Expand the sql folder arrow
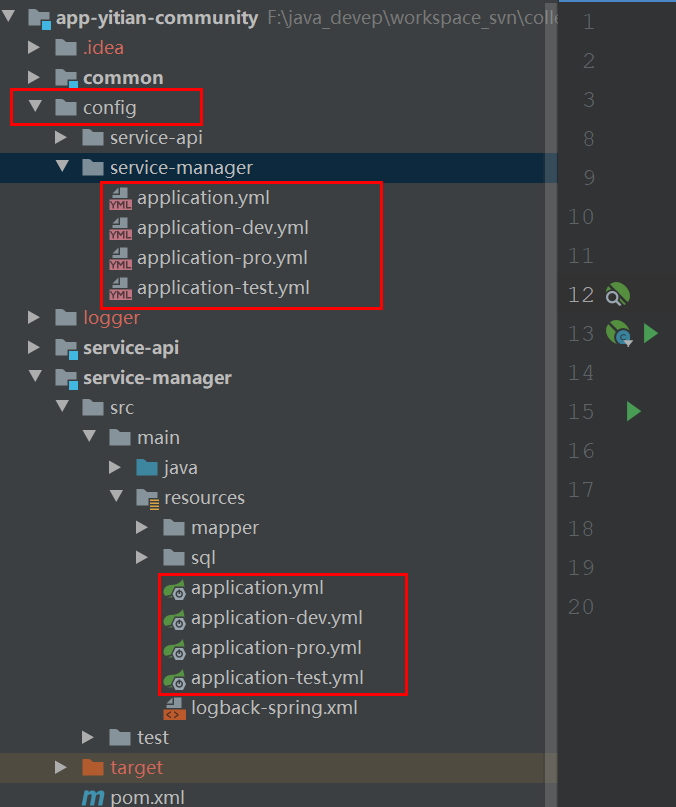 142,557
